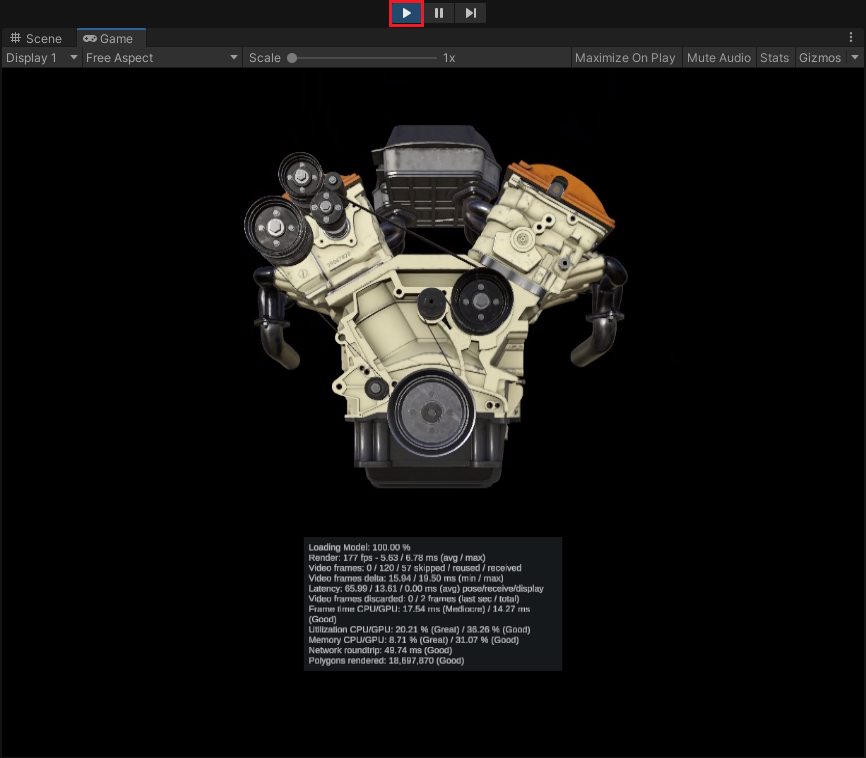The width and height of the screenshot is (866, 758).
Task: Mute audio for the Game view
Action: tap(718, 57)
